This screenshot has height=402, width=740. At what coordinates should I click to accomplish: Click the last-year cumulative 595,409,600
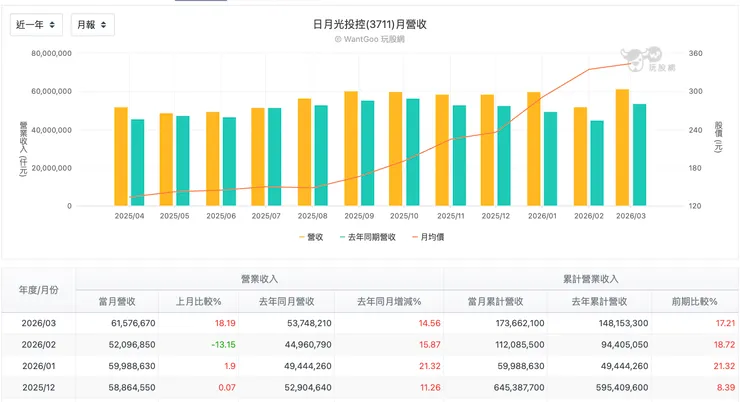coord(622,387)
